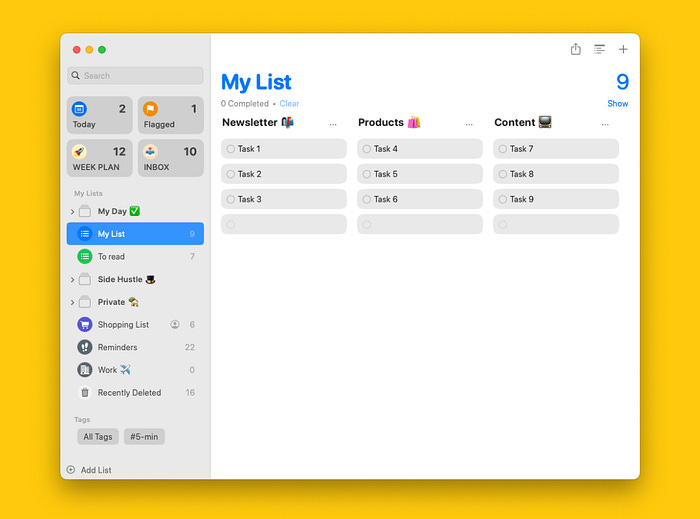700x519 pixels.
Task: Open the view options list icon
Action: 599,49
